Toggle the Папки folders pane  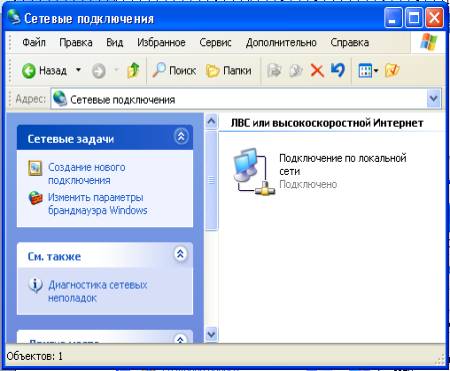pos(229,71)
